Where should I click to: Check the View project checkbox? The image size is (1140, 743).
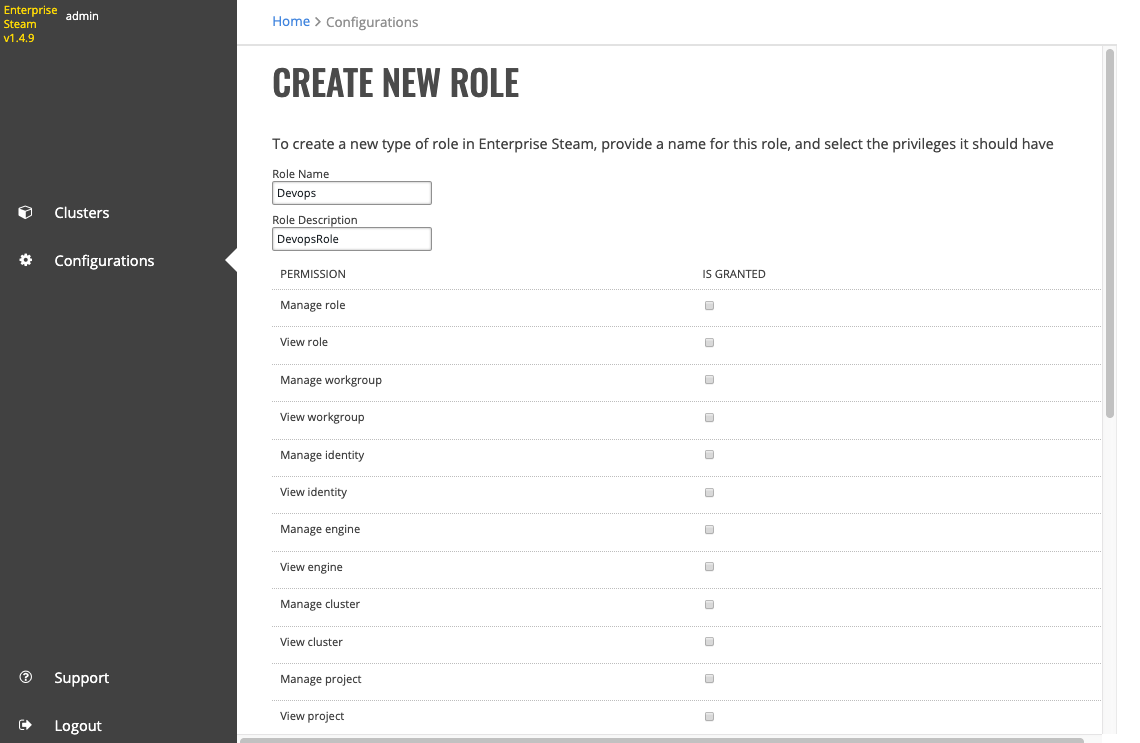pos(709,716)
